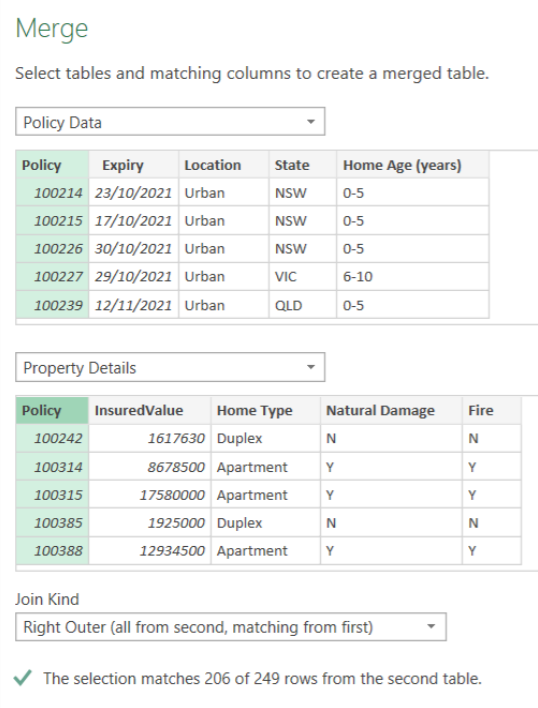Select the State column header

coord(303,165)
